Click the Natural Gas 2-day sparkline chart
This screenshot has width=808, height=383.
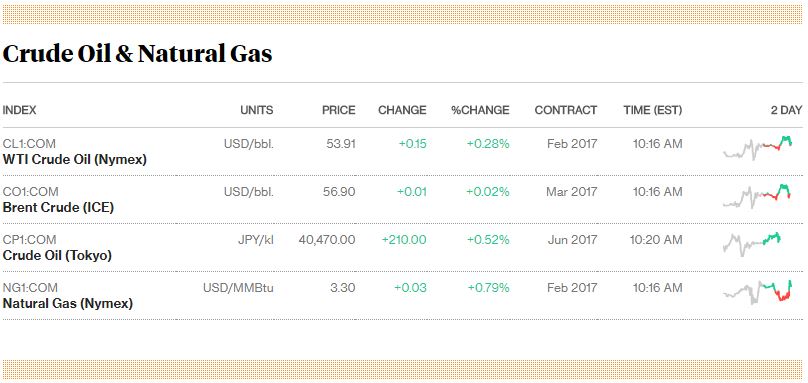758,292
